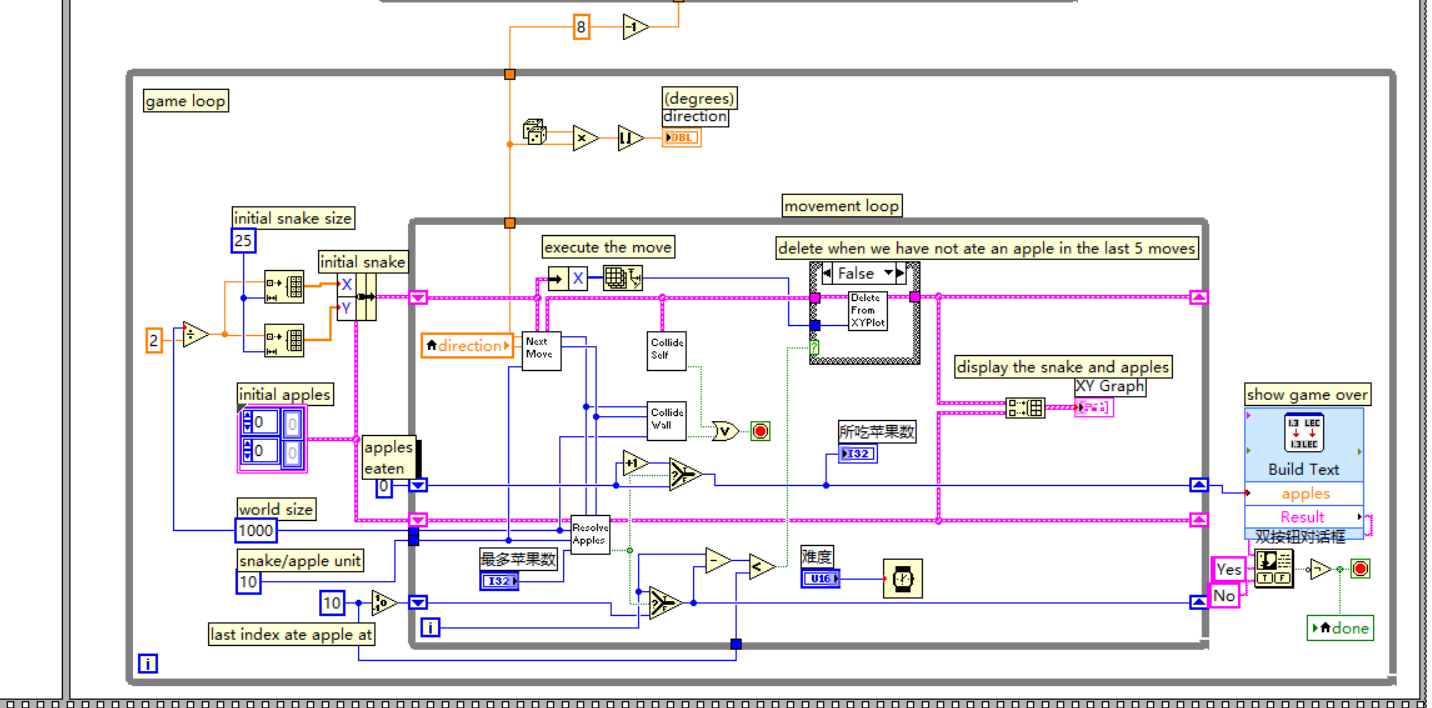The image size is (1432, 708).
Task: Select the Collide Wall subVI
Action: pos(667,421)
